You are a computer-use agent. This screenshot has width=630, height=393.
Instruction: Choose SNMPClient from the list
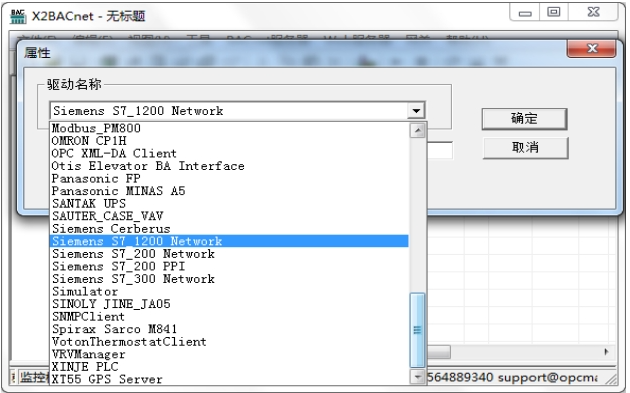click(x=229, y=316)
